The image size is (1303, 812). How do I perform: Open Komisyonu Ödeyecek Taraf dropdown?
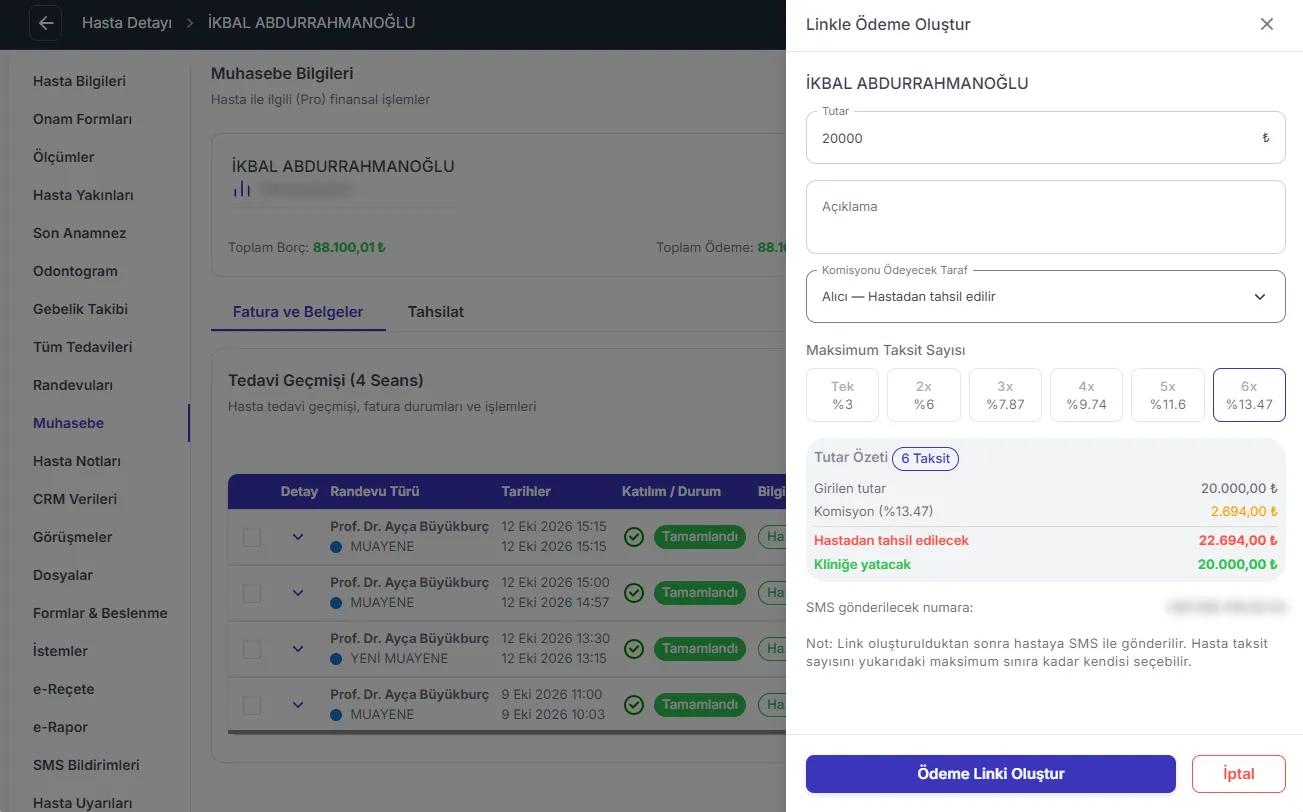pyautogui.click(x=1045, y=297)
